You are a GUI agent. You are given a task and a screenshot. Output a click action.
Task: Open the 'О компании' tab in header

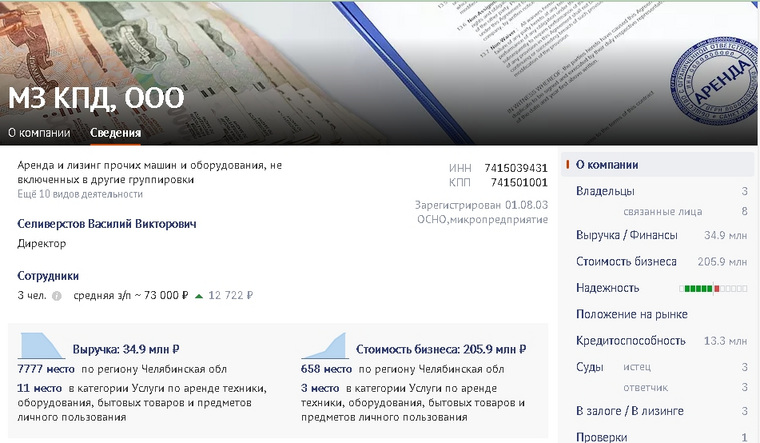click(39, 133)
